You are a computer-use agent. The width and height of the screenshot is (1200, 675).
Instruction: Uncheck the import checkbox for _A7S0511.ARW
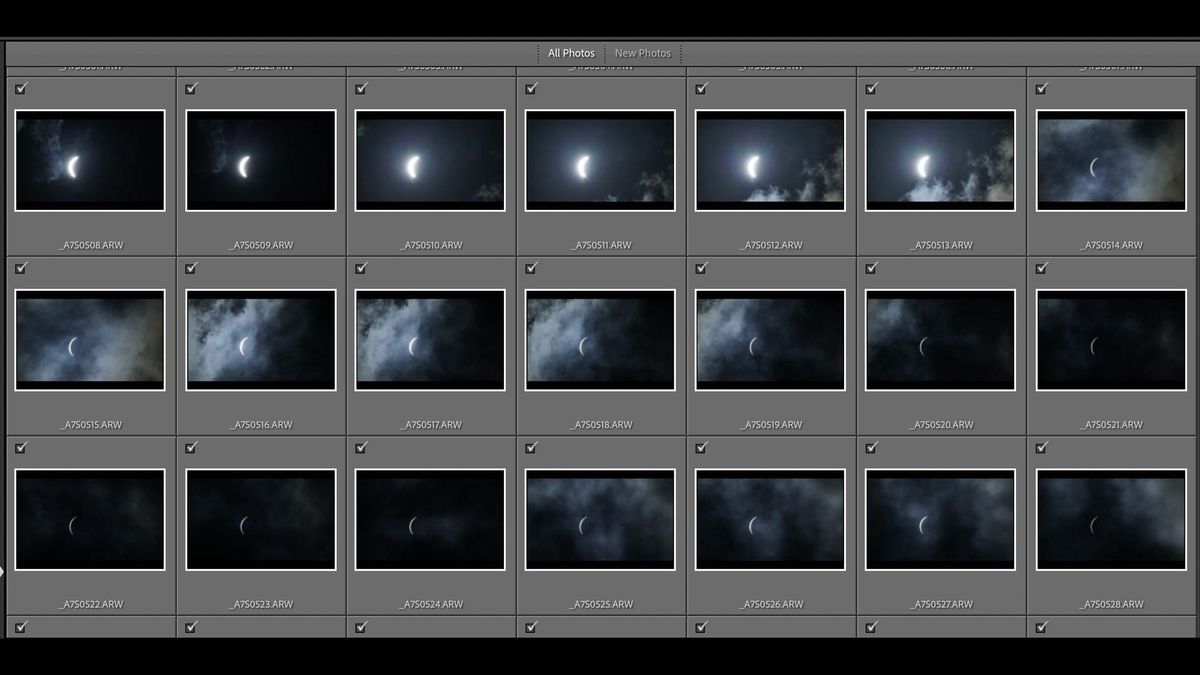(531, 88)
